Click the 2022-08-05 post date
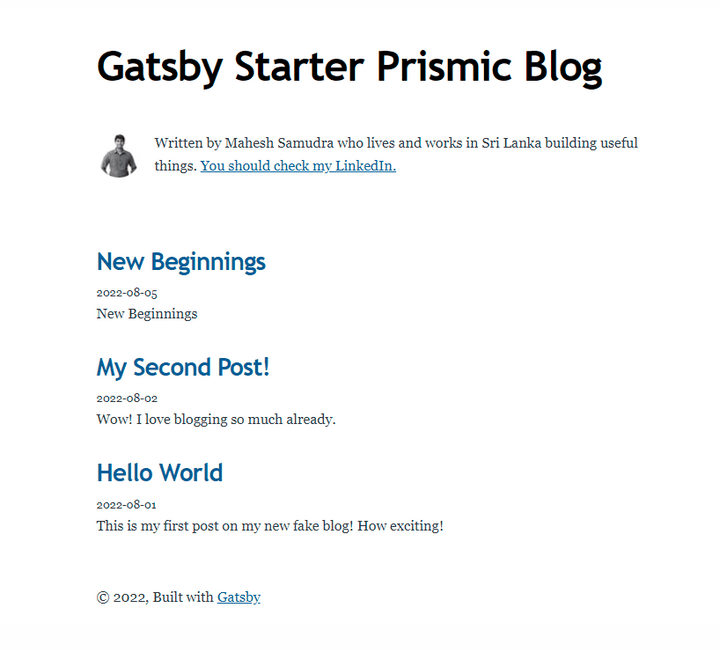 tap(126, 294)
